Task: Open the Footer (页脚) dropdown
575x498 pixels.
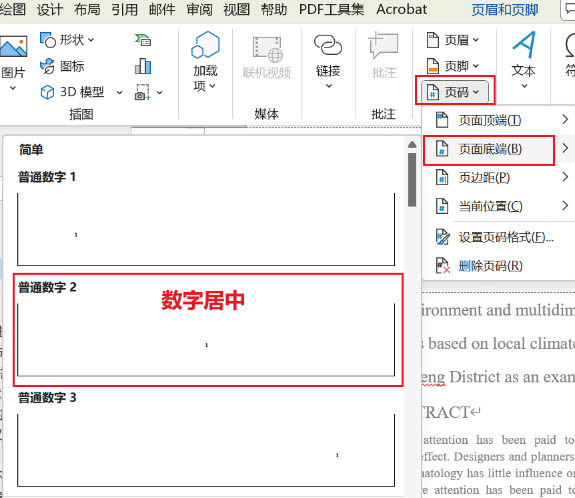Action: (453, 66)
